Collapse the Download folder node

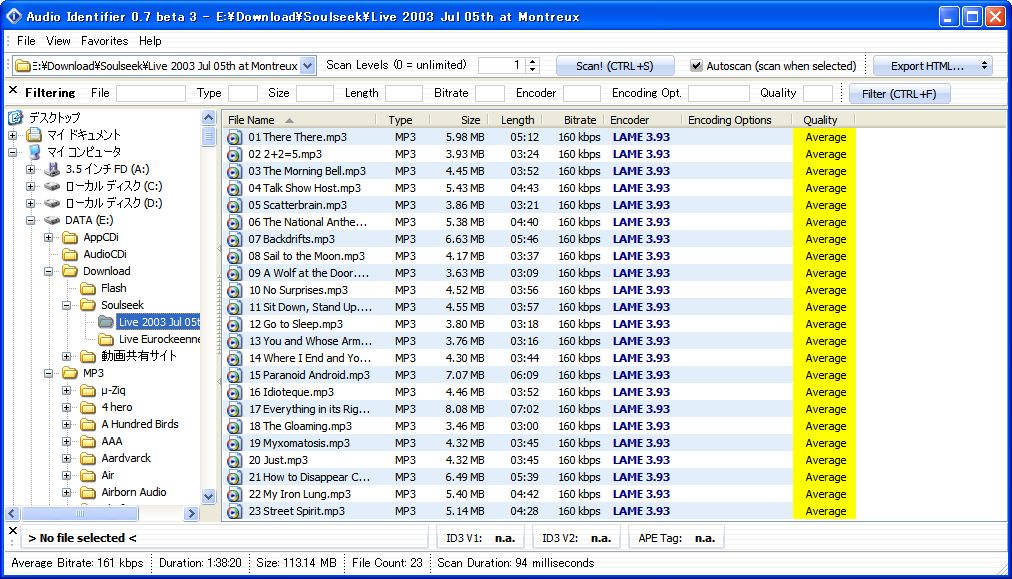click(48, 271)
